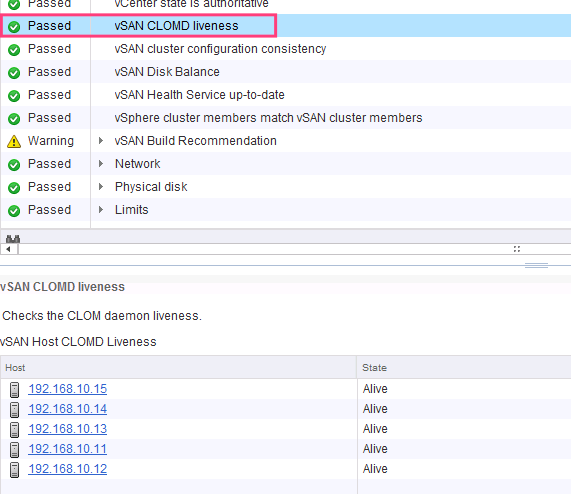Click warning triangle icon for vSAN Build Recommendation

pyautogui.click(x=14, y=141)
